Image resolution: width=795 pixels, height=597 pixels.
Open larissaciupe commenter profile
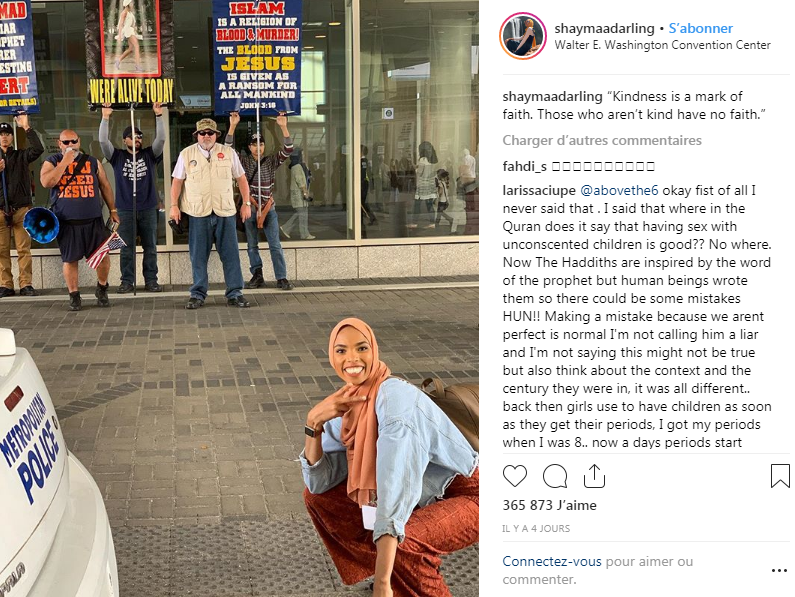[538, 191]
